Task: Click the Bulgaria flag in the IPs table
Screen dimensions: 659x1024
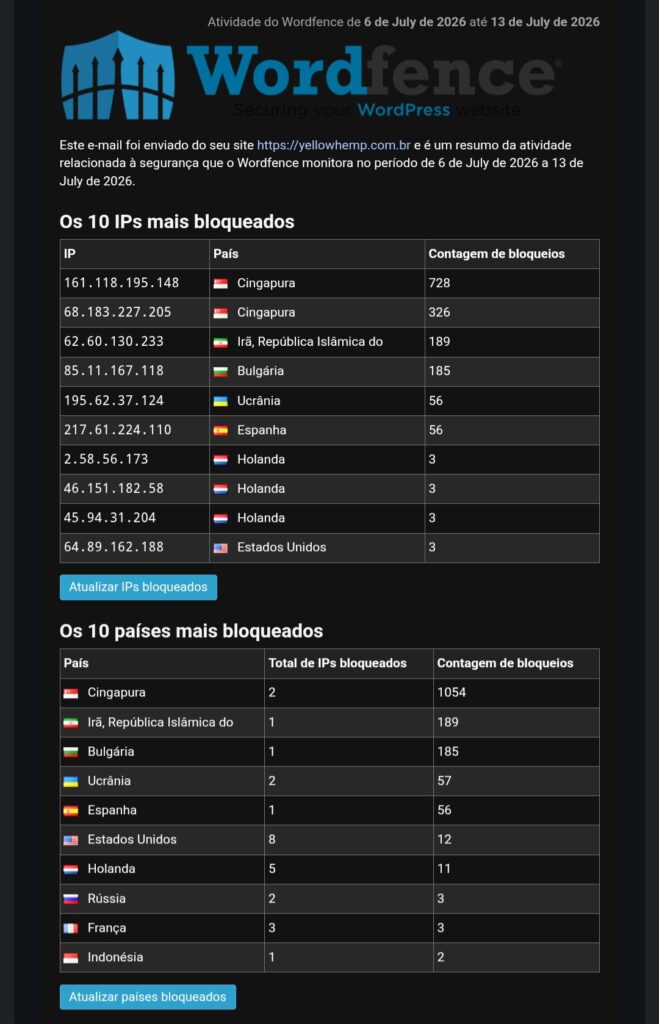Action: pos(221,372)
